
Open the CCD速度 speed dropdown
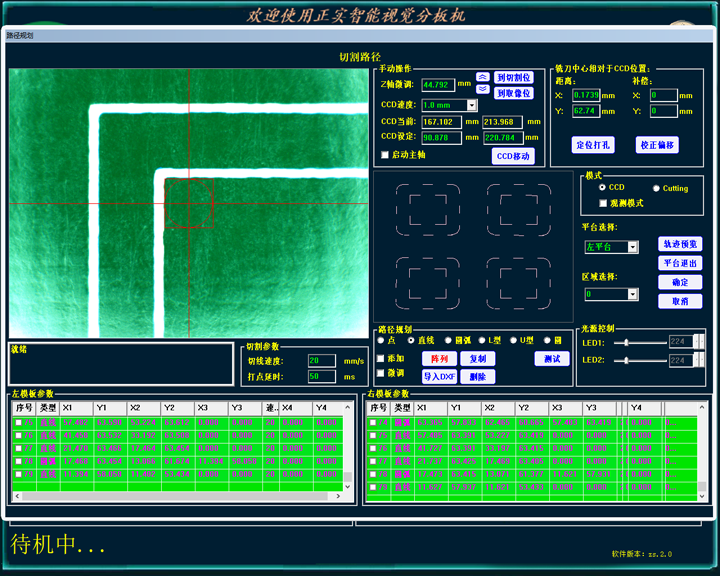click(x=472, y=105)
